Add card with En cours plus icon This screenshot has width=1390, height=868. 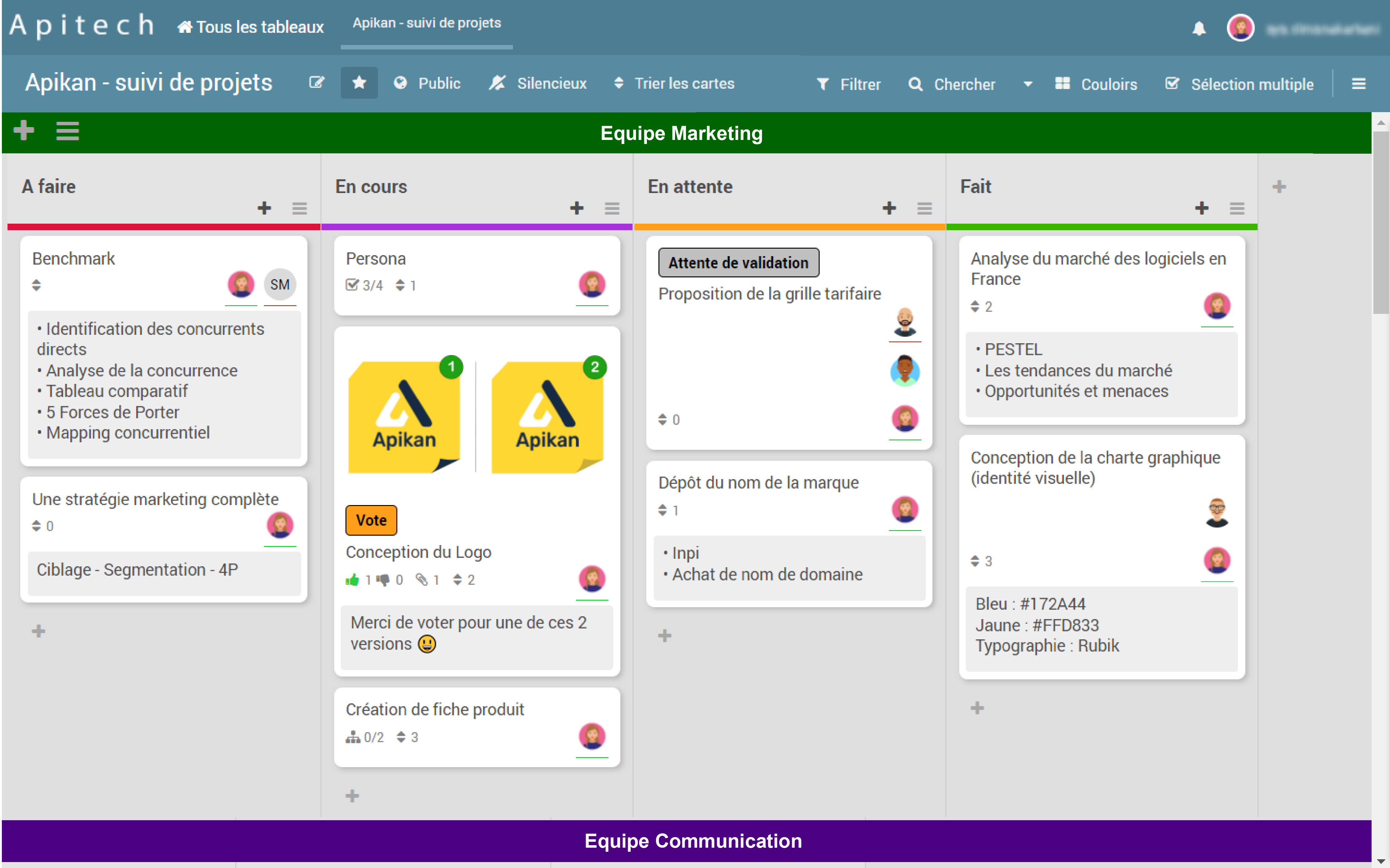coord(576,208)
